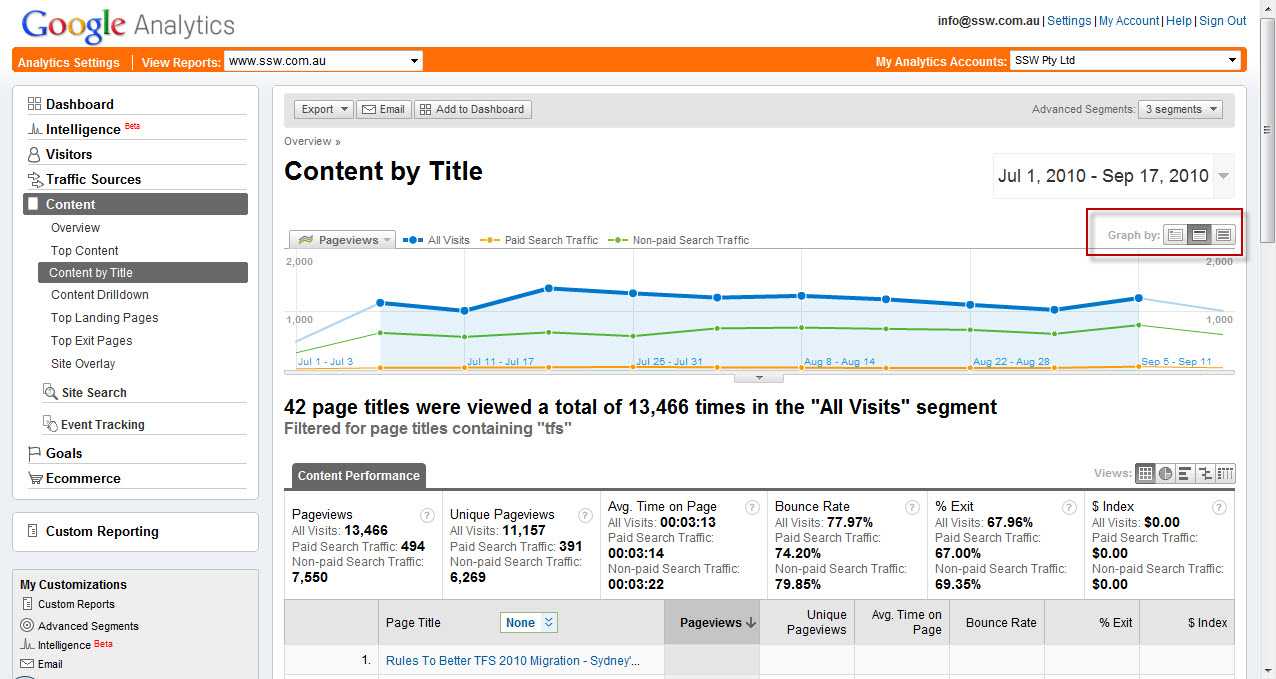This screenshot has height=679, width=1276.
Task: Click the graph collapse handle below chart
Action: click(758, 378)
